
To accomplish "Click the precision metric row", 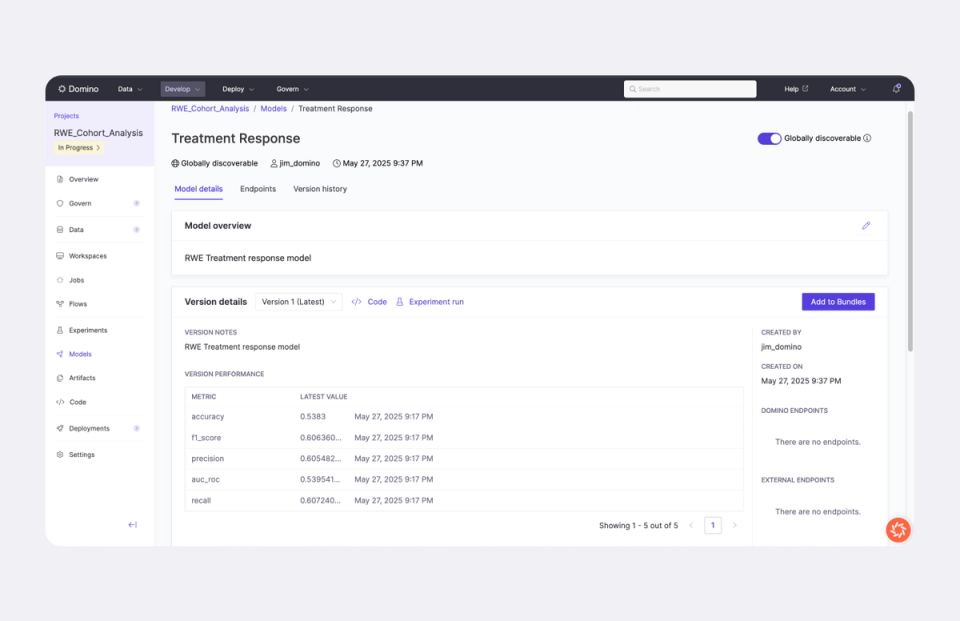I will (x=464, y=459).
